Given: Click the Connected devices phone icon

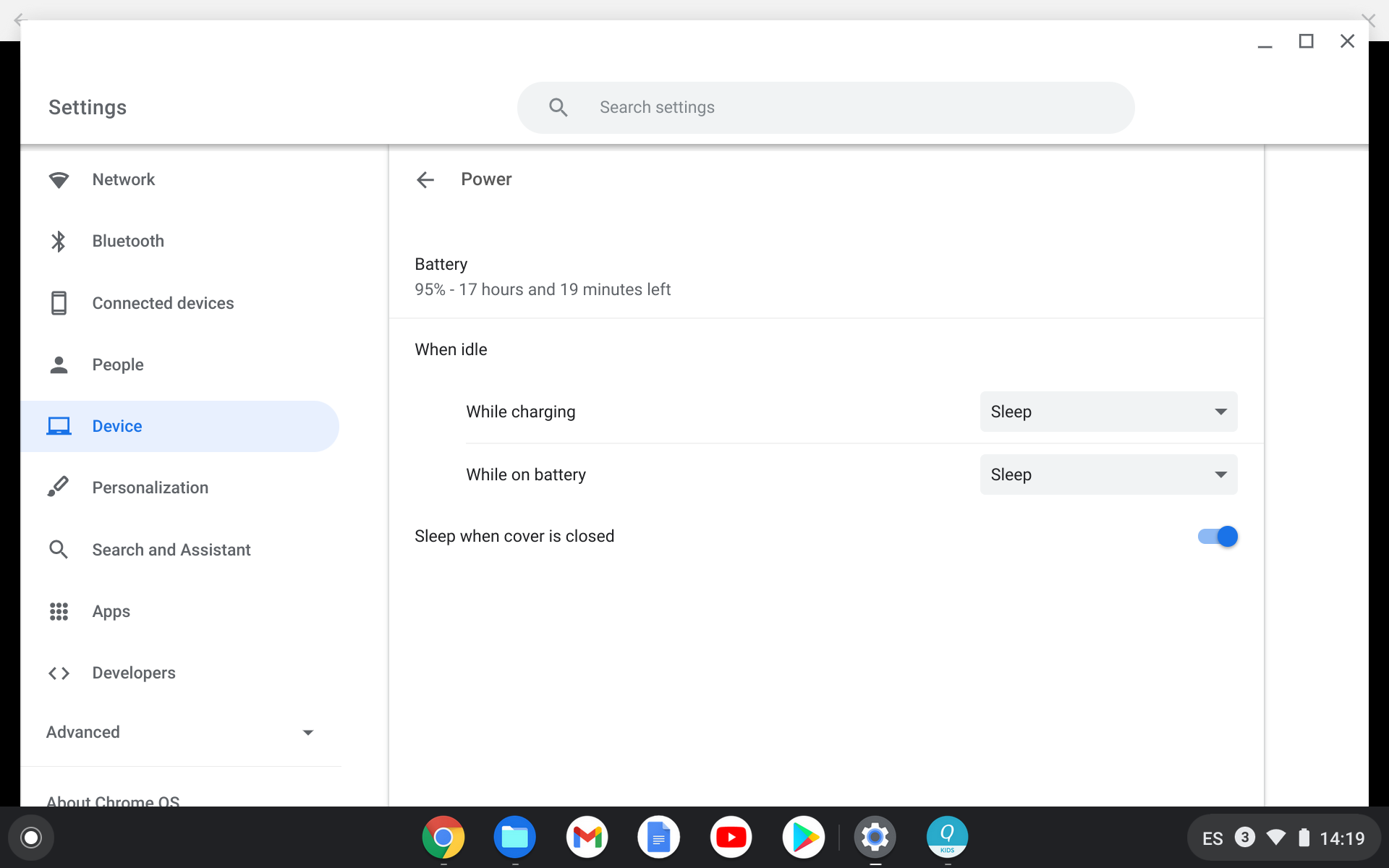Looking at the screenshot, I should click(x=59, y=303).
